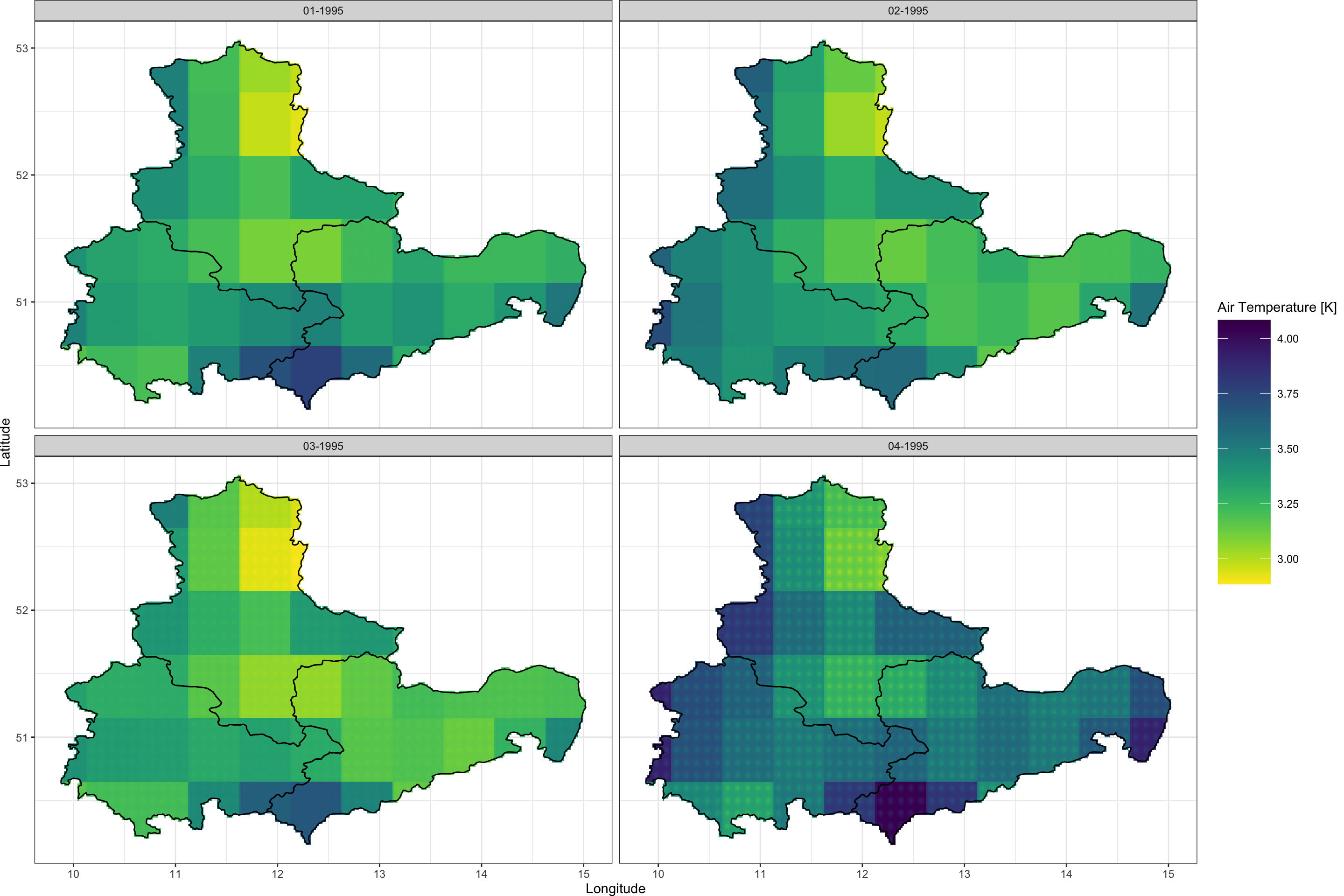This screenshot has width=1344, height=896.
Task: Click the 02-1995 facet strip header
Action: 907,11
